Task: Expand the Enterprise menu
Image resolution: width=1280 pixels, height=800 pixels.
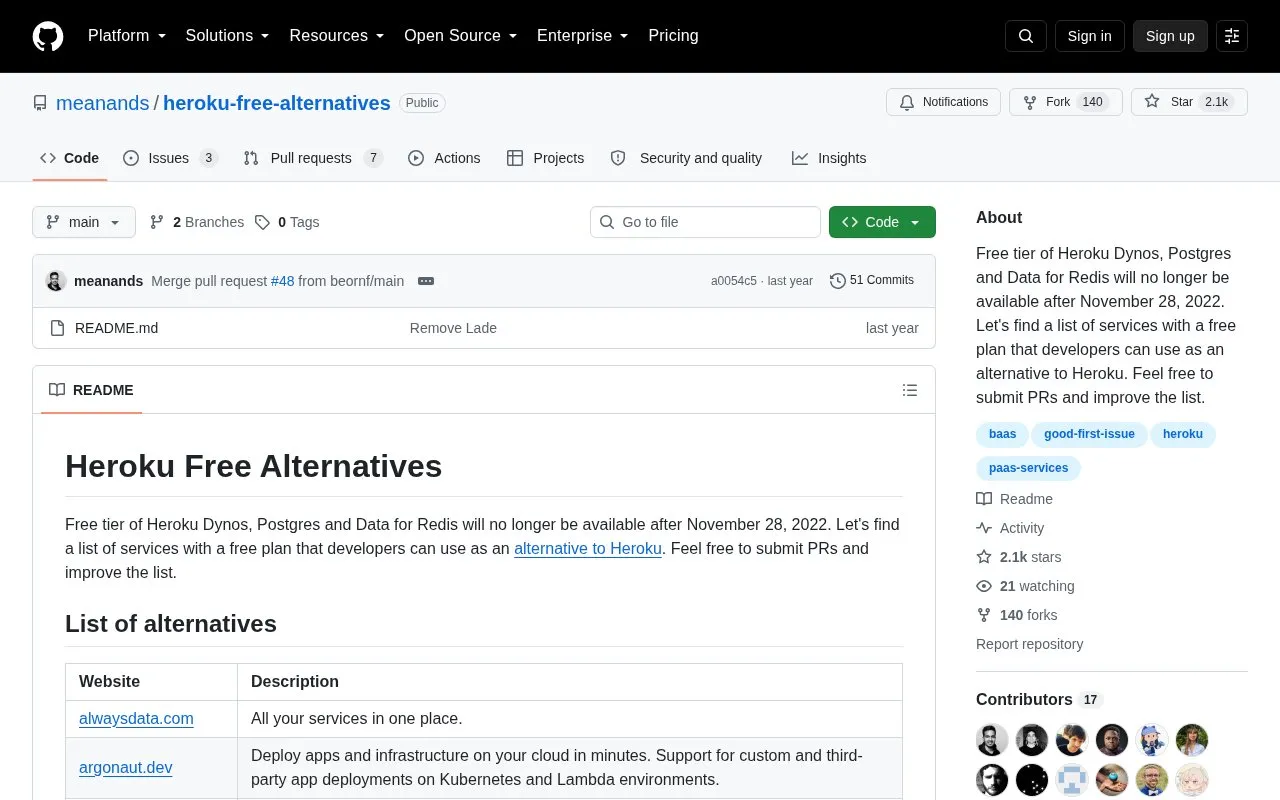Action: coord(582,36)
